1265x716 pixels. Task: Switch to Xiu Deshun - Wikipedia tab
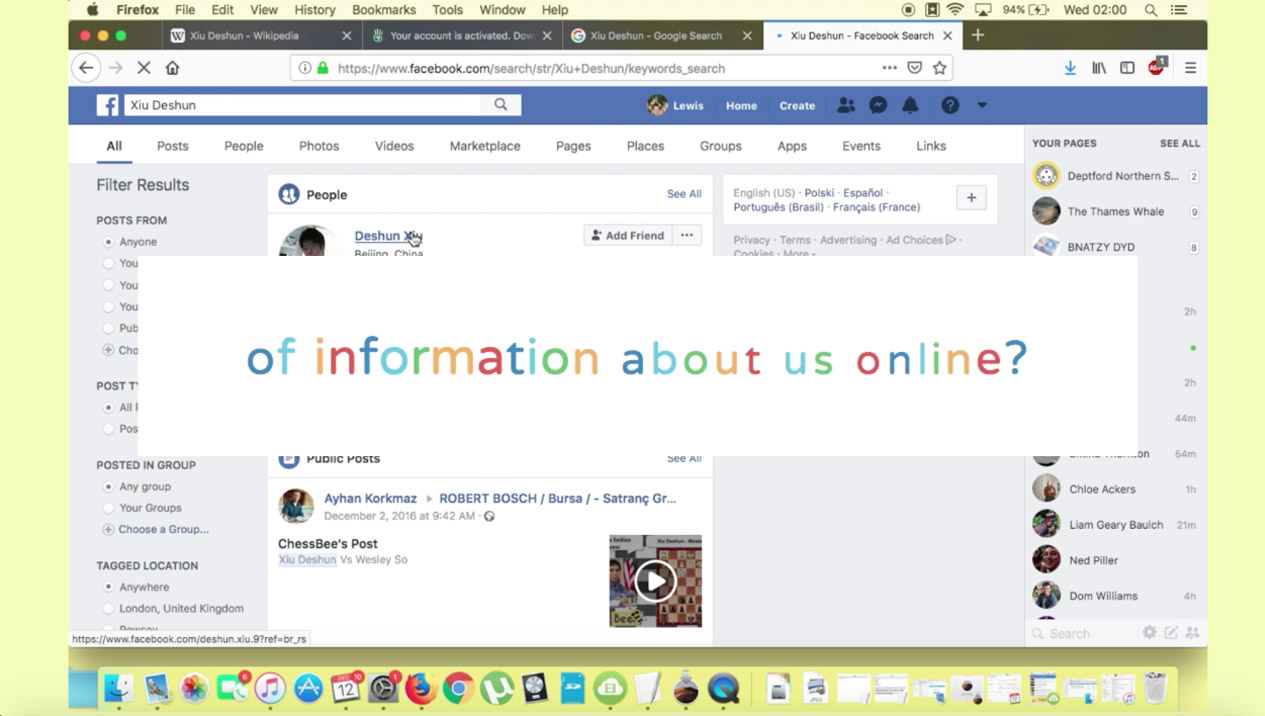pos(260,35)
